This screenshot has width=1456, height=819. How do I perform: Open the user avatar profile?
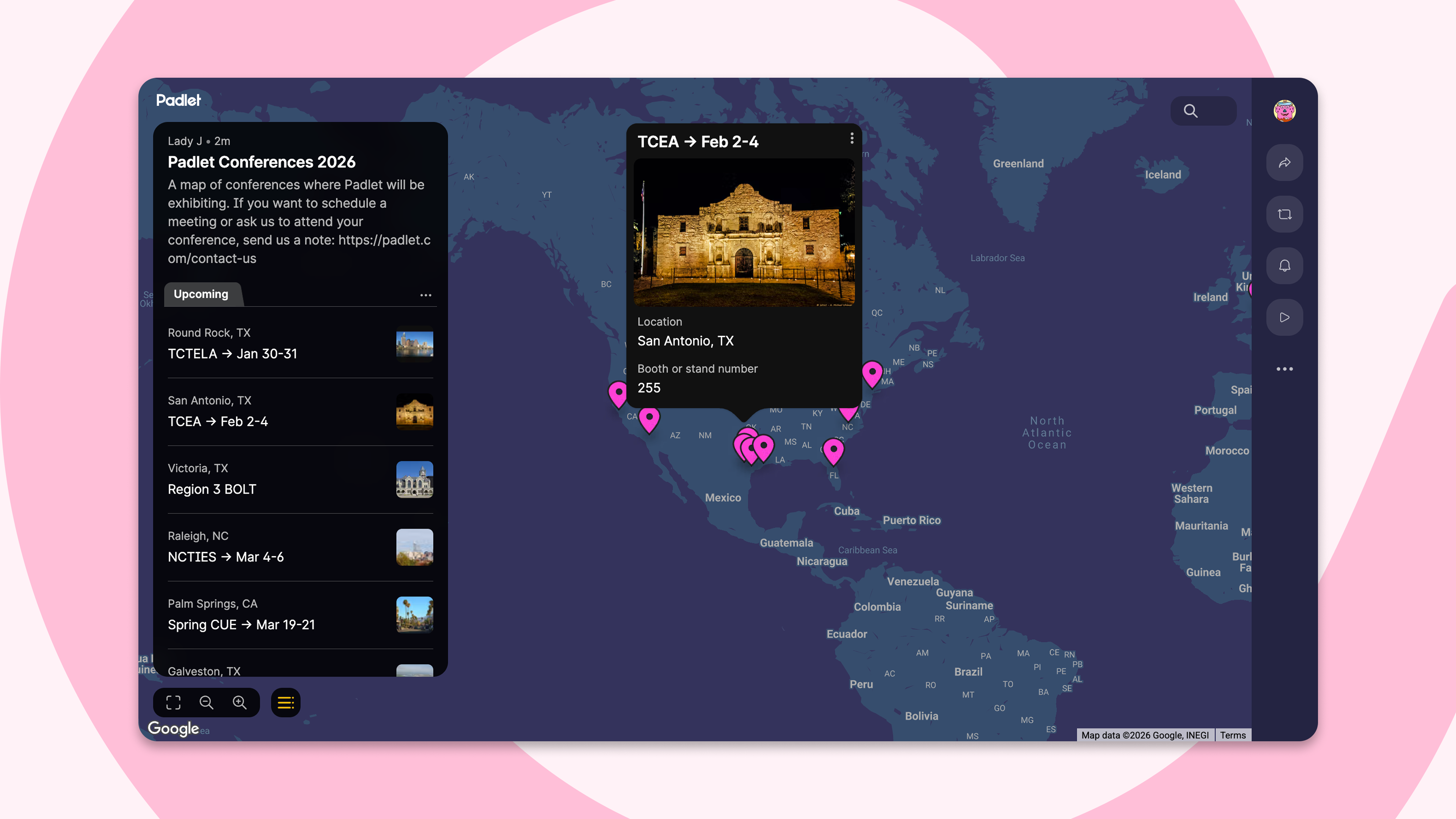(1284, 111)
